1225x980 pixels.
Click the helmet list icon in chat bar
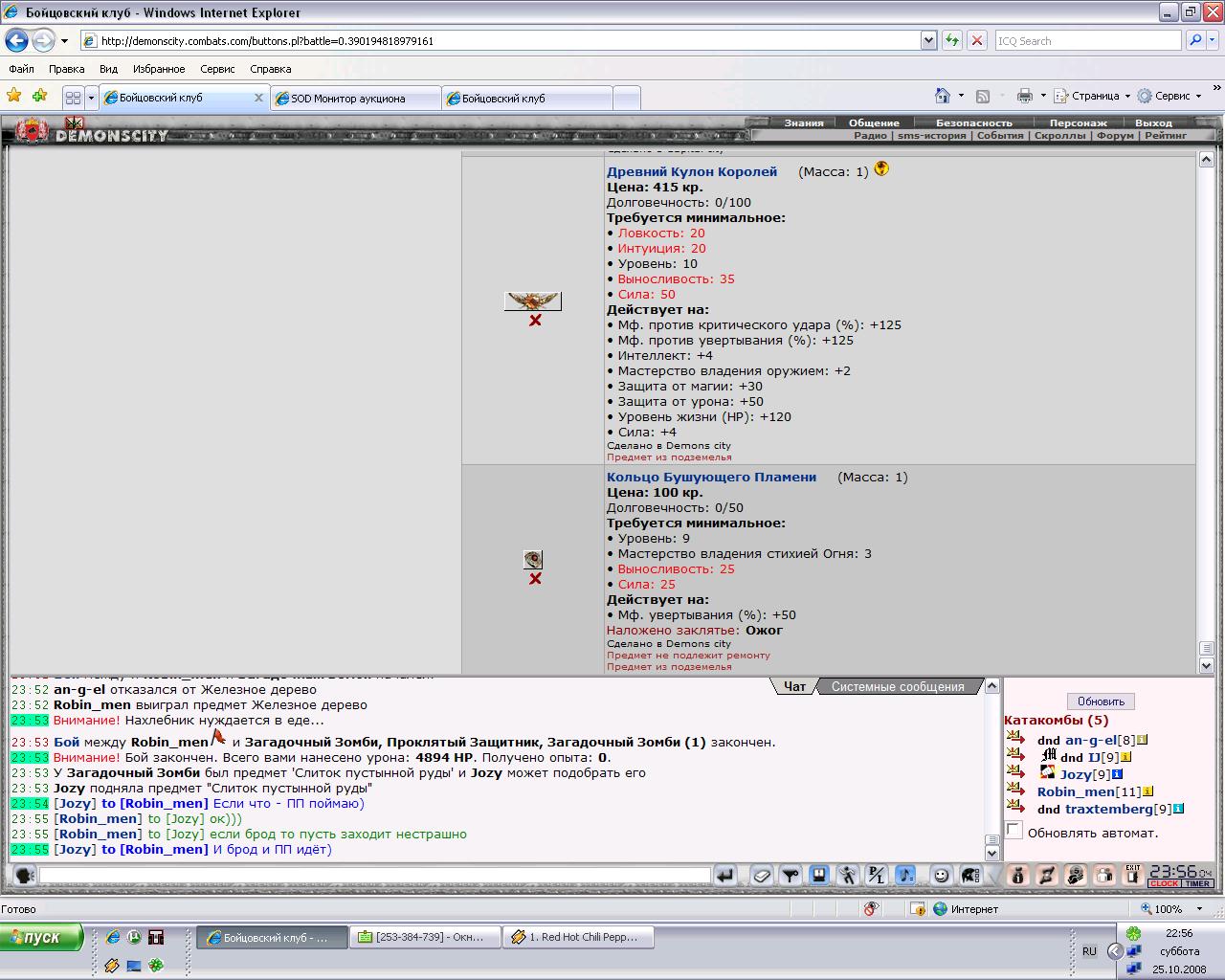point(970,875)
